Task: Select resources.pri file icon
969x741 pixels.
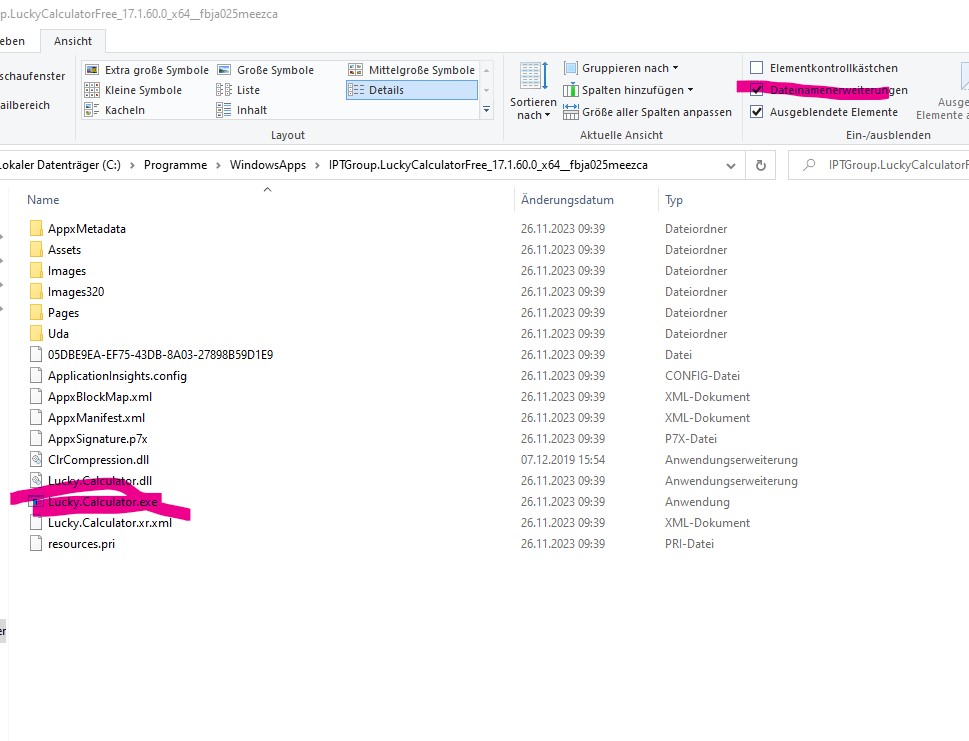Action: tap(36, 544)
